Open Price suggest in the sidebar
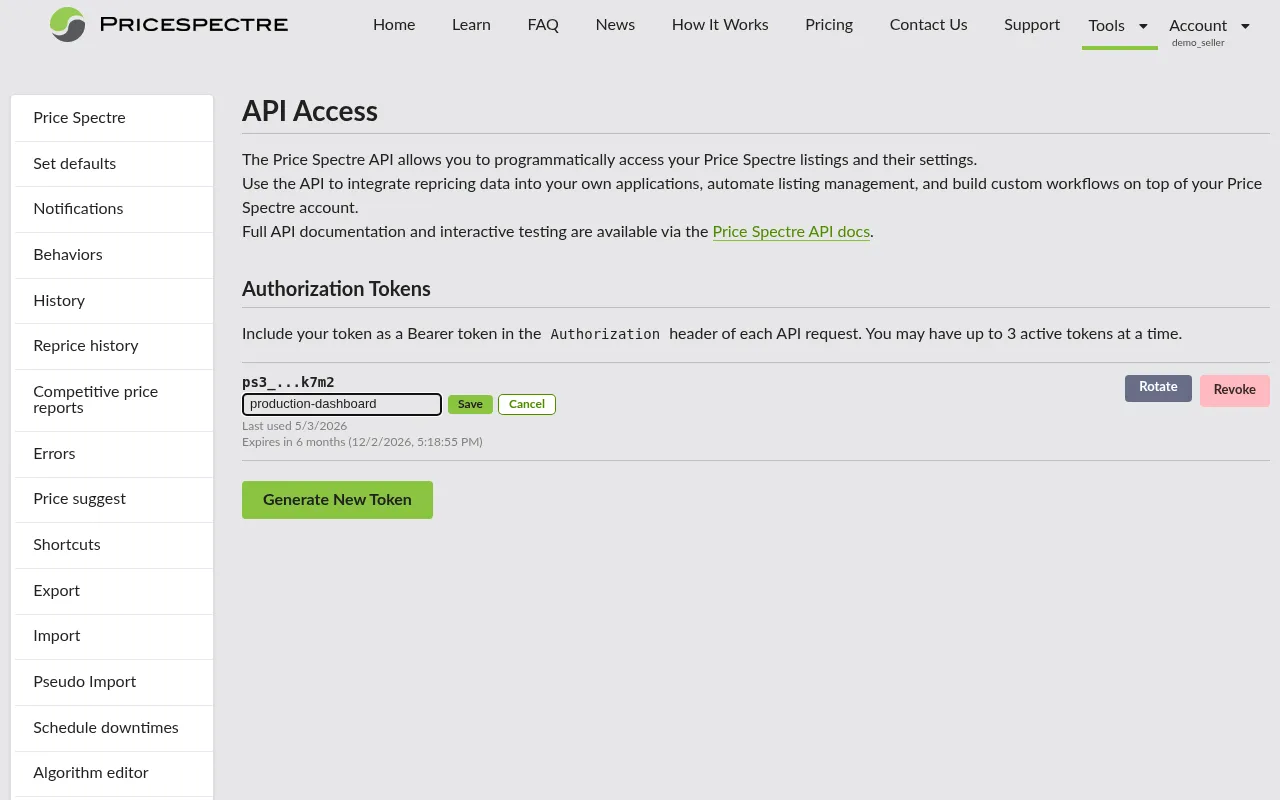The height and width of the screenshot is (800, 1280). (x=112, y=499)
